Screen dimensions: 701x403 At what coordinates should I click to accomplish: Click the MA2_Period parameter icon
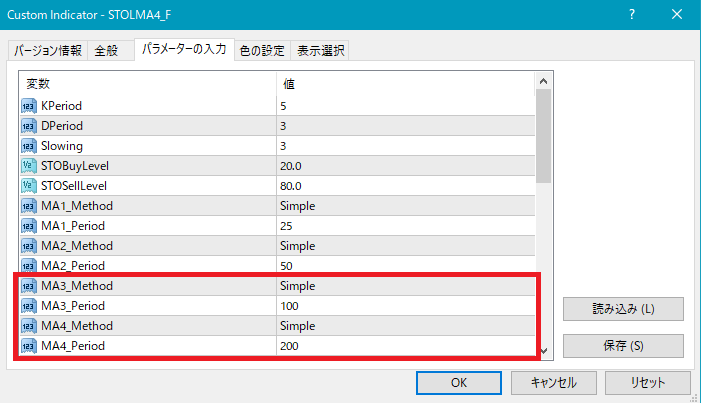(28, 266)
